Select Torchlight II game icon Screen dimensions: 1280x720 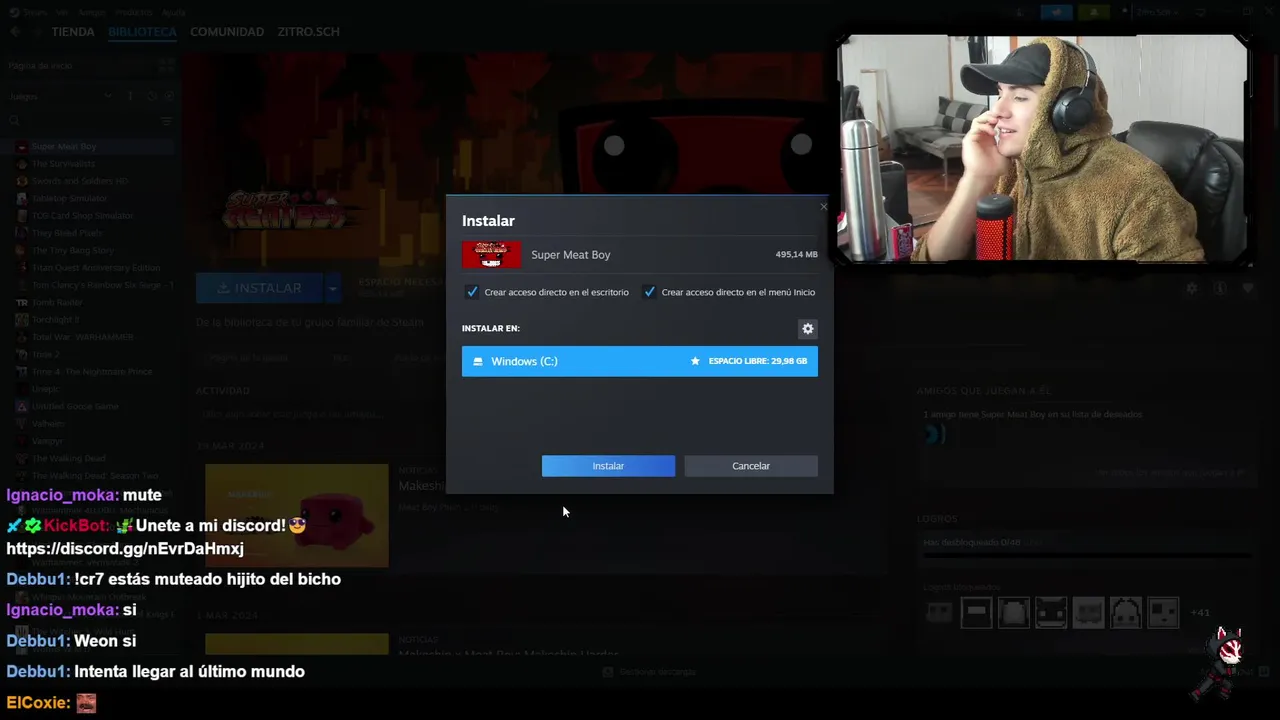(x=22, y=320)
